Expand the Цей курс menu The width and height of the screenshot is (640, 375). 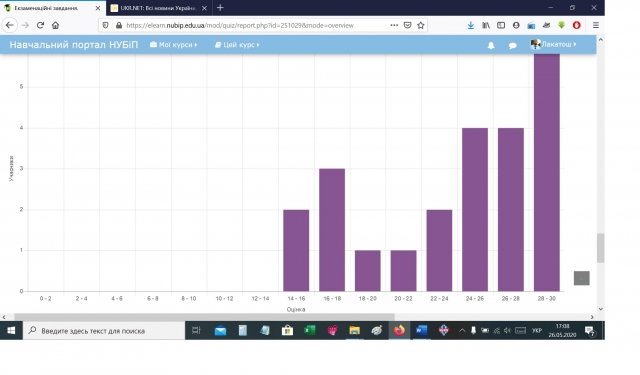coord(237,45)
